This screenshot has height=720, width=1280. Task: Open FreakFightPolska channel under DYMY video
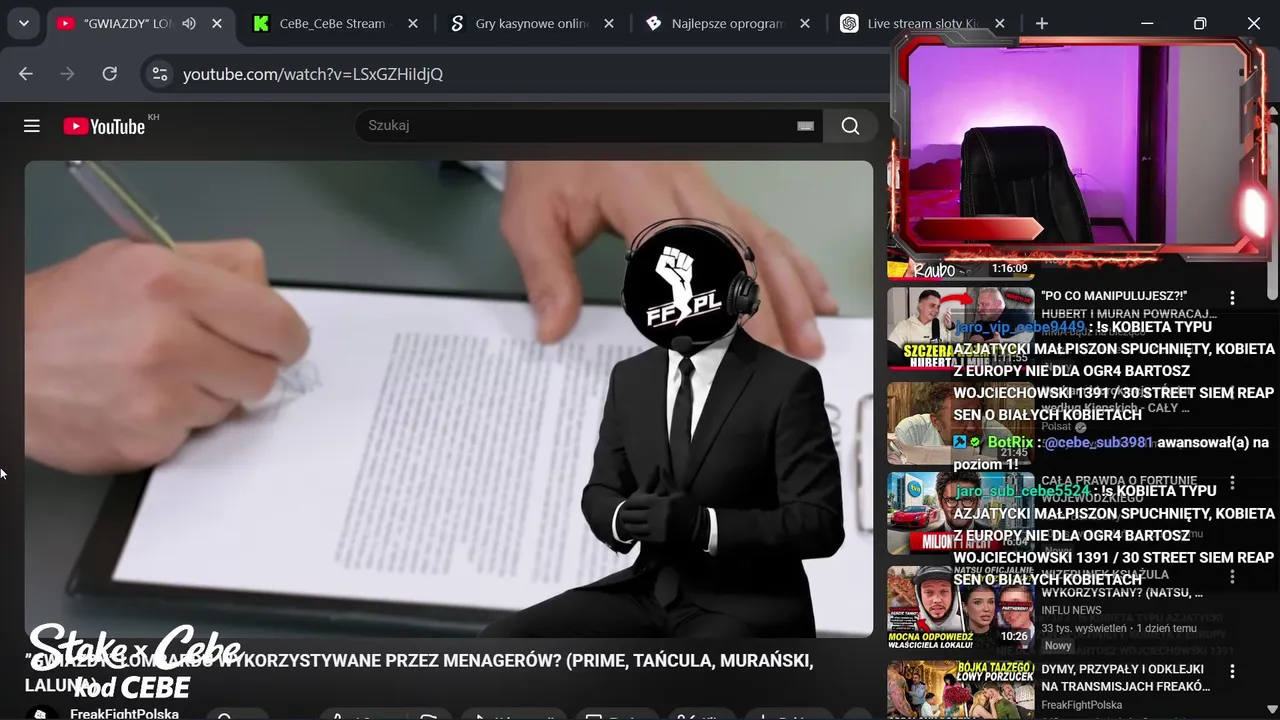[x=1081, y=705]
